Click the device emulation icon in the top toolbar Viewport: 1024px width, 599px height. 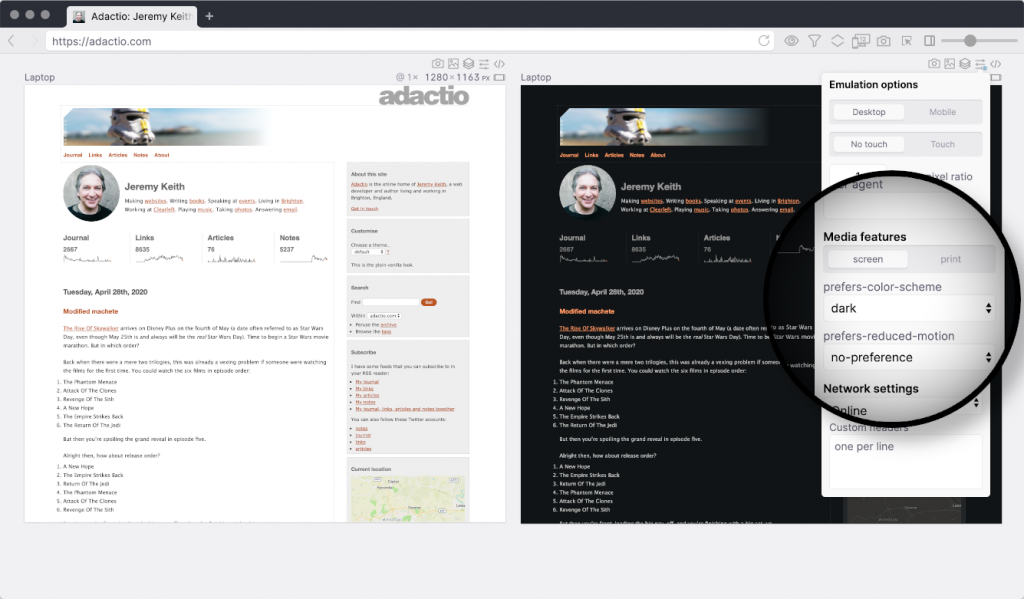point(860,42)
